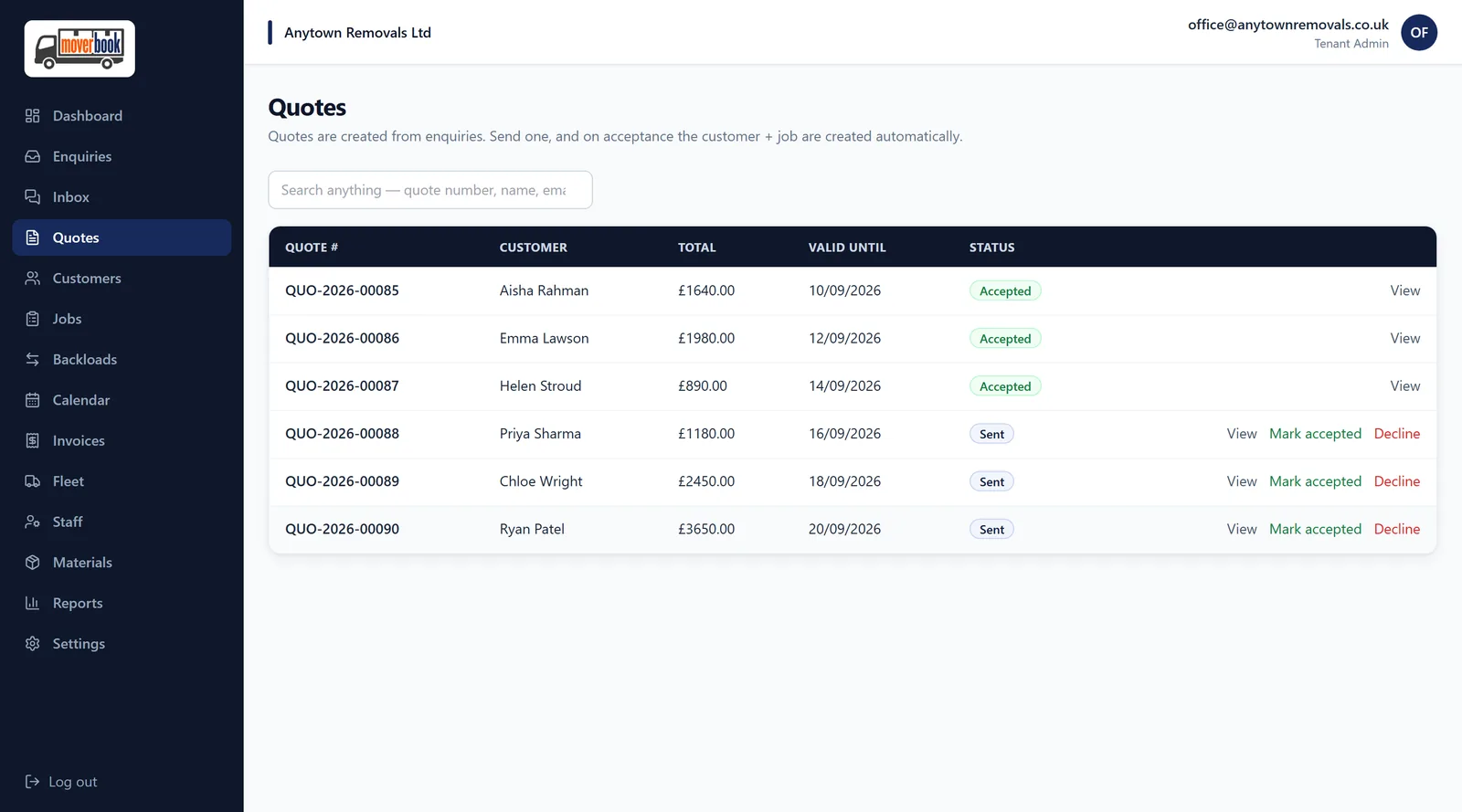
Task: Click the moverbook truck logo
Action: [79, 48]
